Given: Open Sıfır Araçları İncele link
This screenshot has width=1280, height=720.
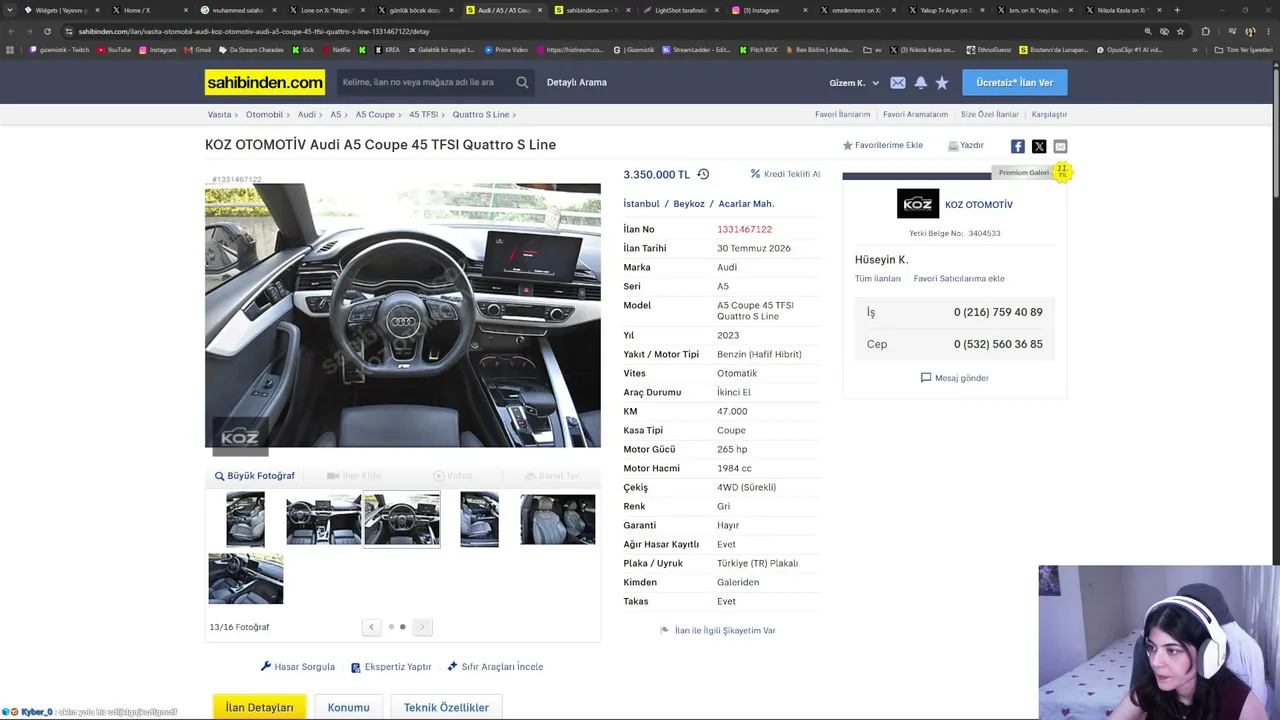Looking at the screenshot, I should tap(495, 667).
